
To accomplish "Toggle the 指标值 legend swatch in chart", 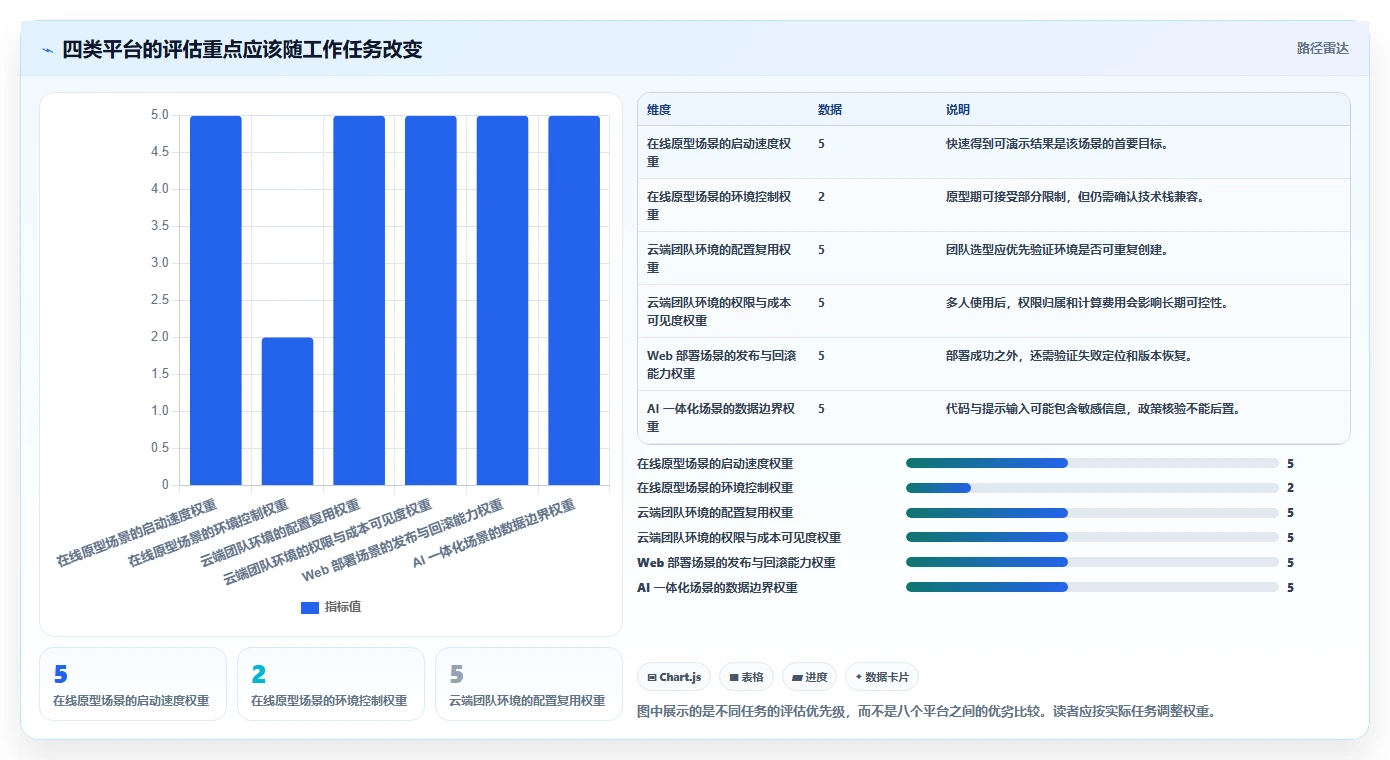I will [310, 608].
